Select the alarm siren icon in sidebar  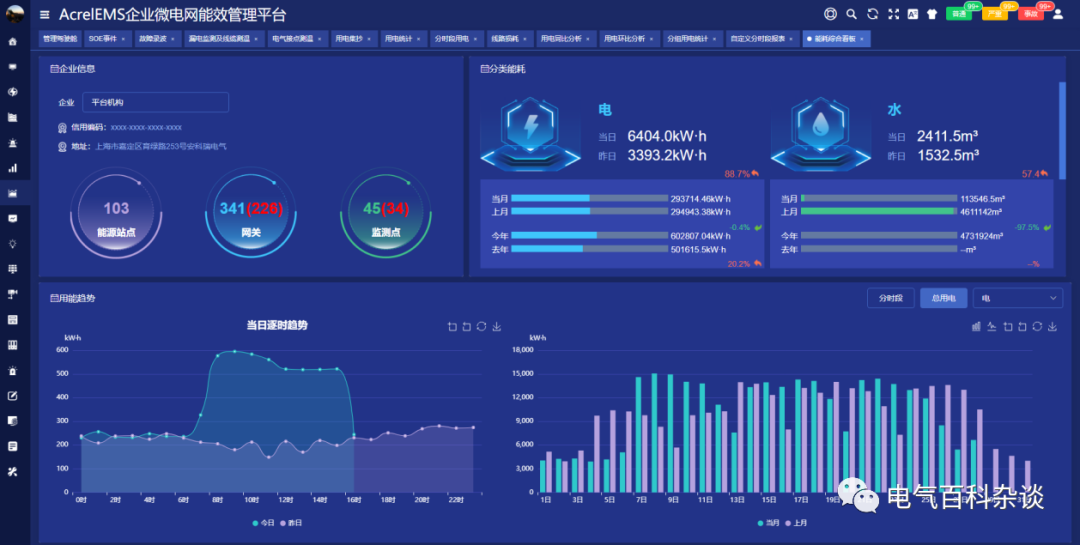12,143
